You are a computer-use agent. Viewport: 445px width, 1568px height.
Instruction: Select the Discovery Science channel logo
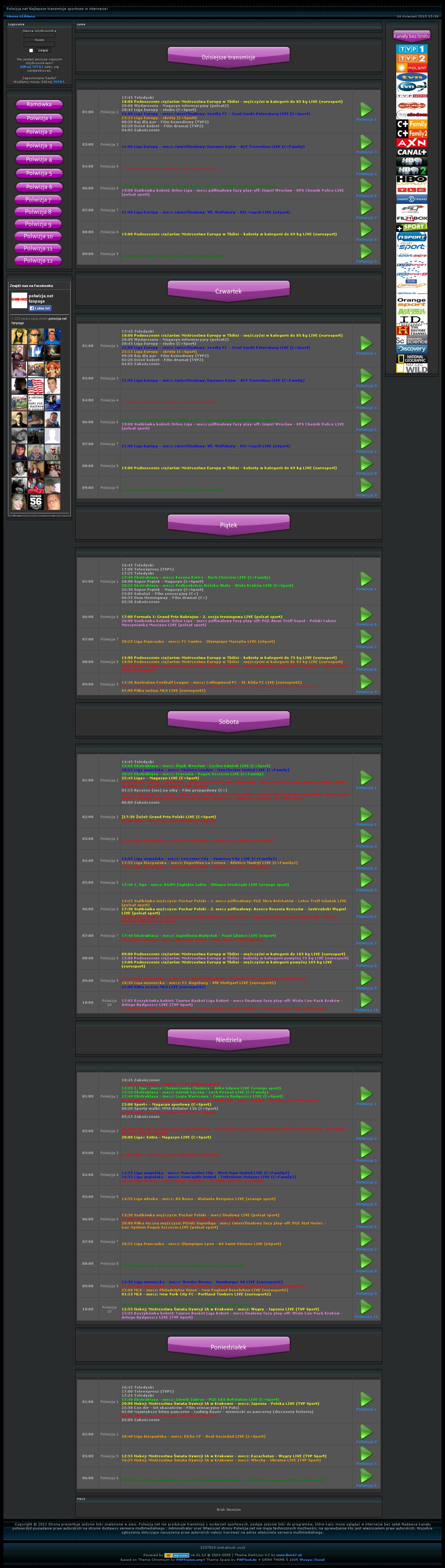[x=412, y=340]
